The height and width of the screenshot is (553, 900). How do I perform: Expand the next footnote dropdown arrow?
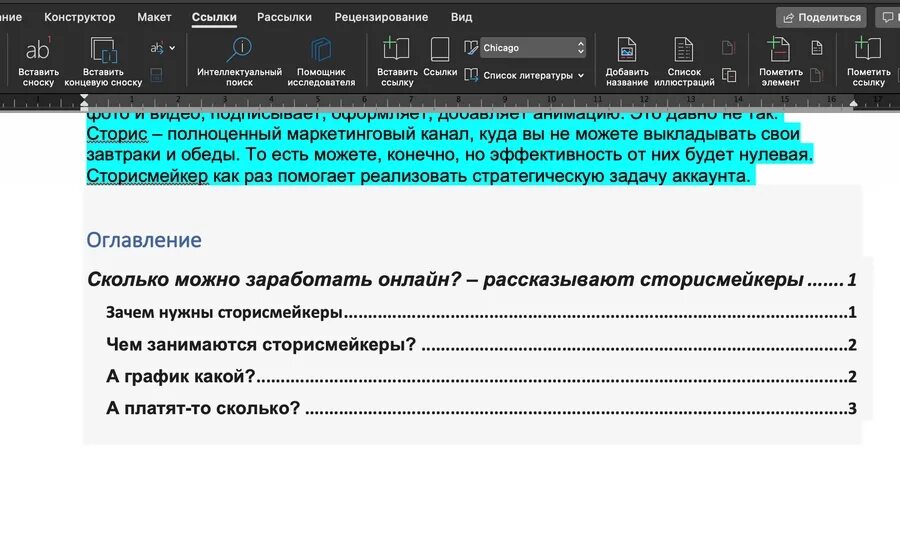[172, 48]
